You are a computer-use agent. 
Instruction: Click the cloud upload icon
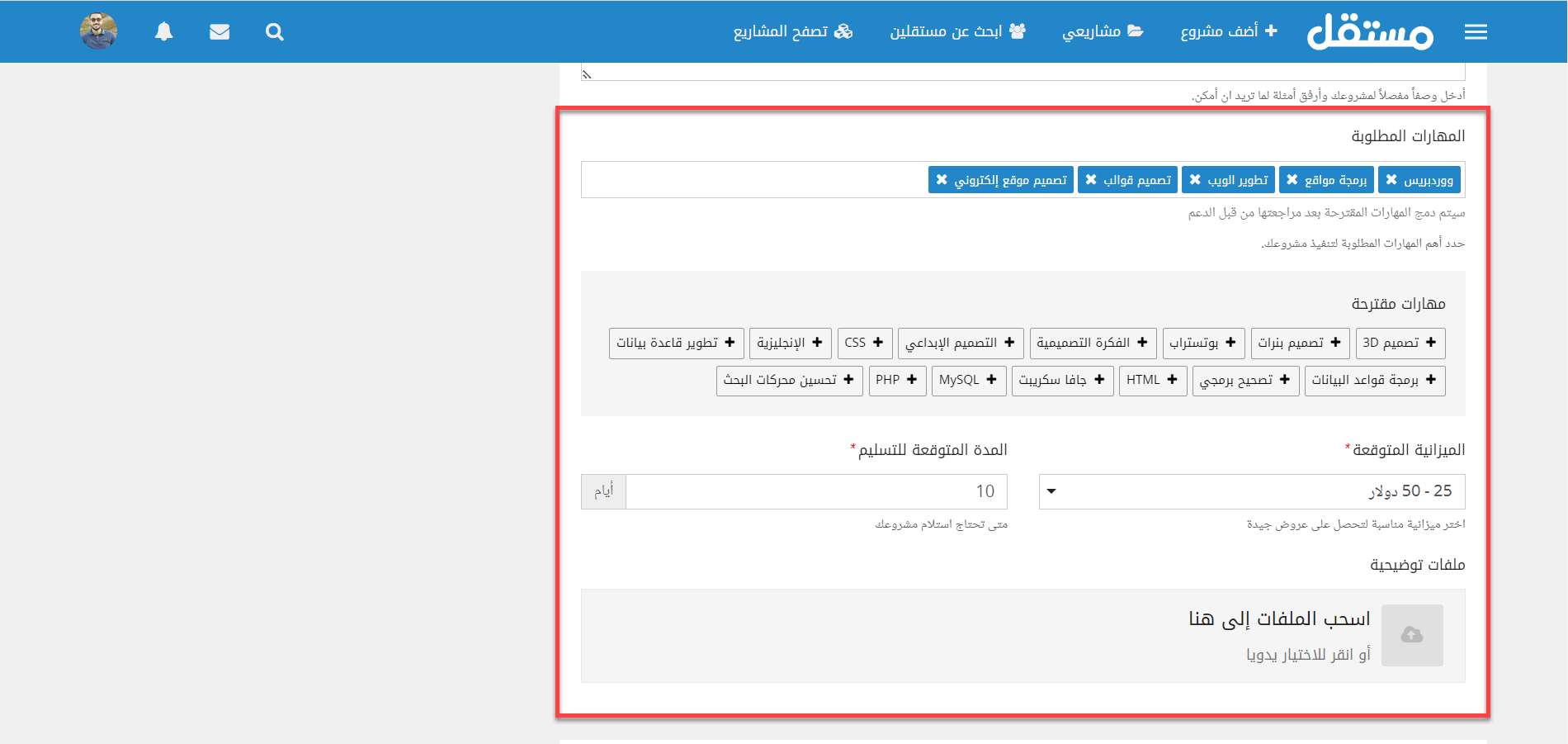1412,635
